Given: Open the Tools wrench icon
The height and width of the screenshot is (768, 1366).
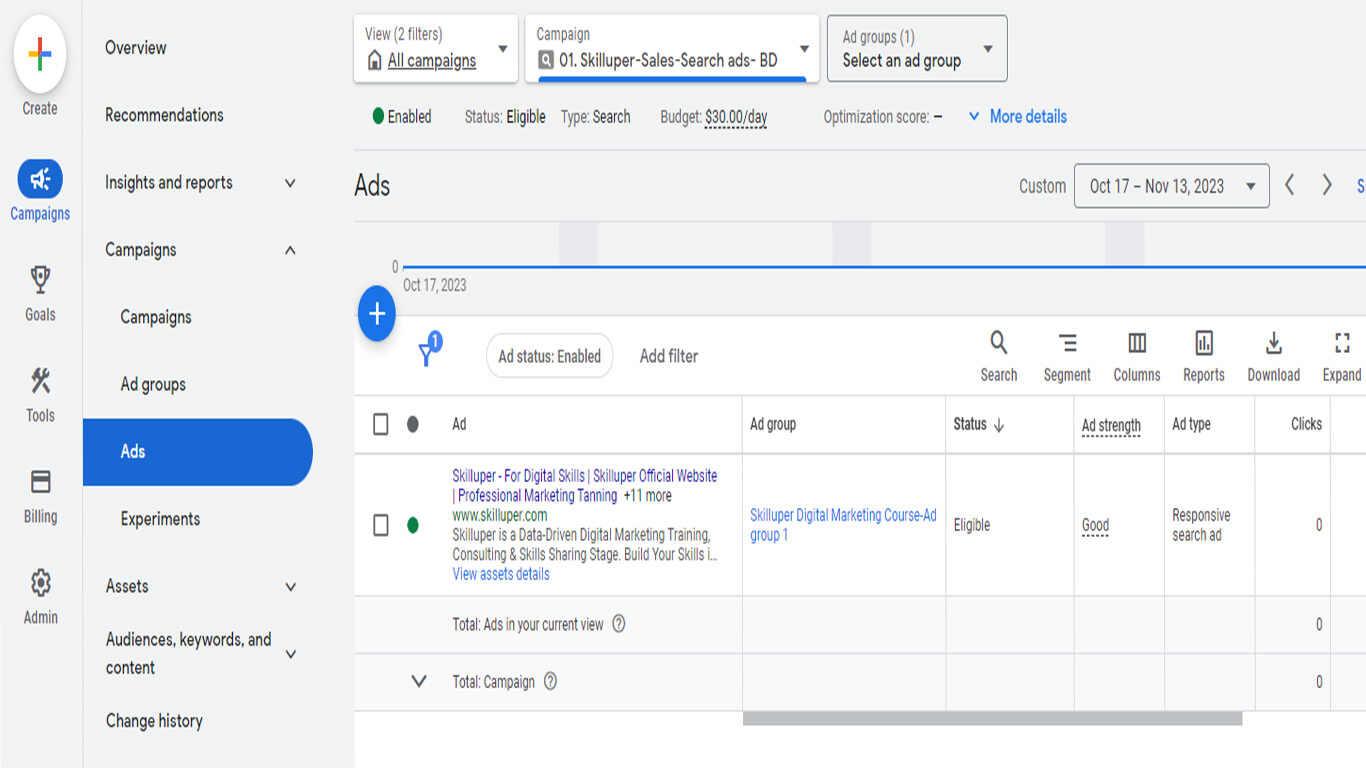Looking at the screenshot, I should coord(40,381).
